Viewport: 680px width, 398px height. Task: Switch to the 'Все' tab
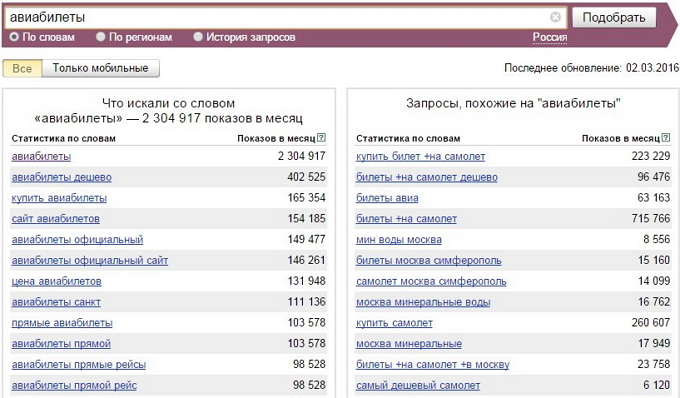point(22,69)
